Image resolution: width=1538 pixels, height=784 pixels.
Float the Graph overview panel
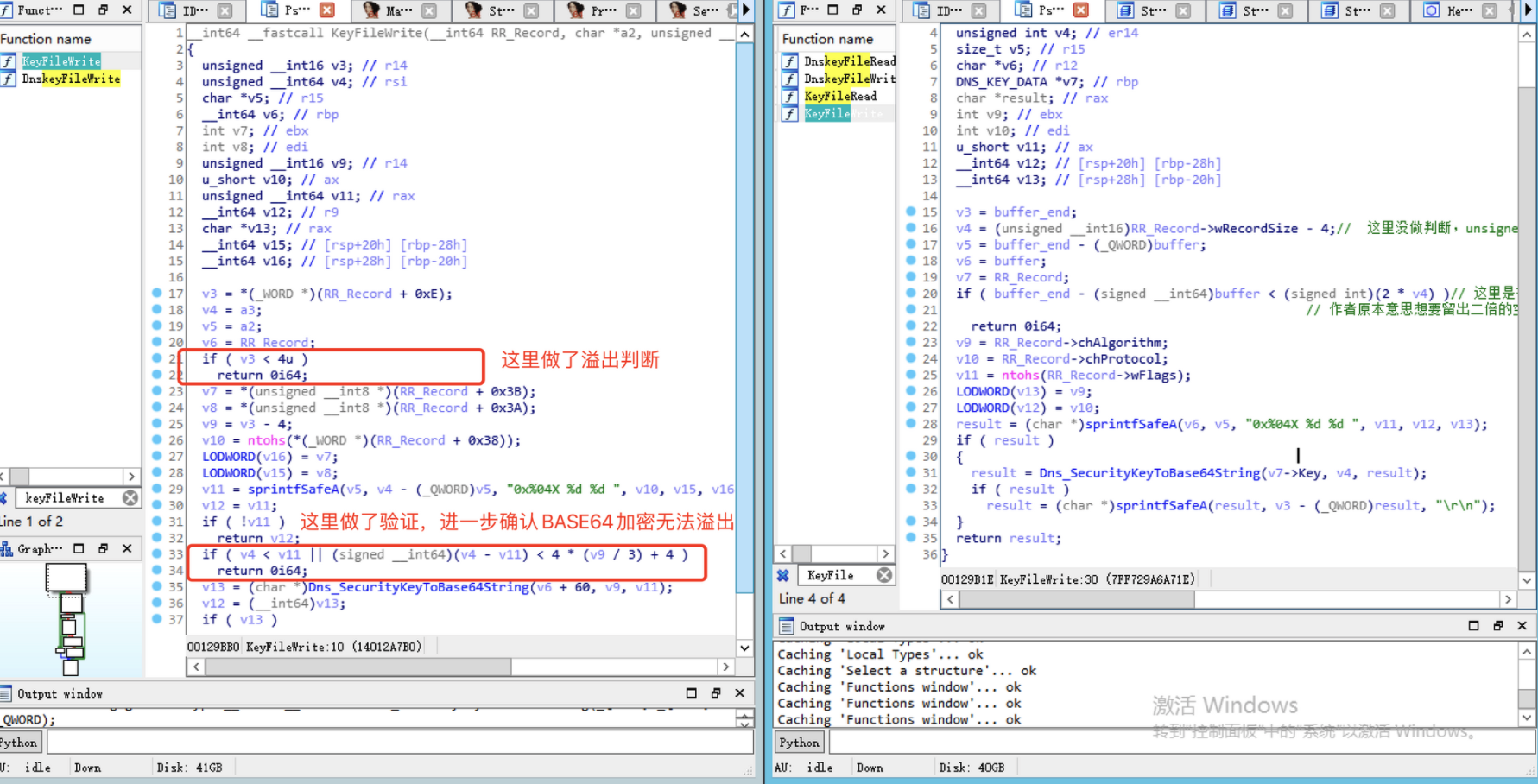[x=79, y=548]
